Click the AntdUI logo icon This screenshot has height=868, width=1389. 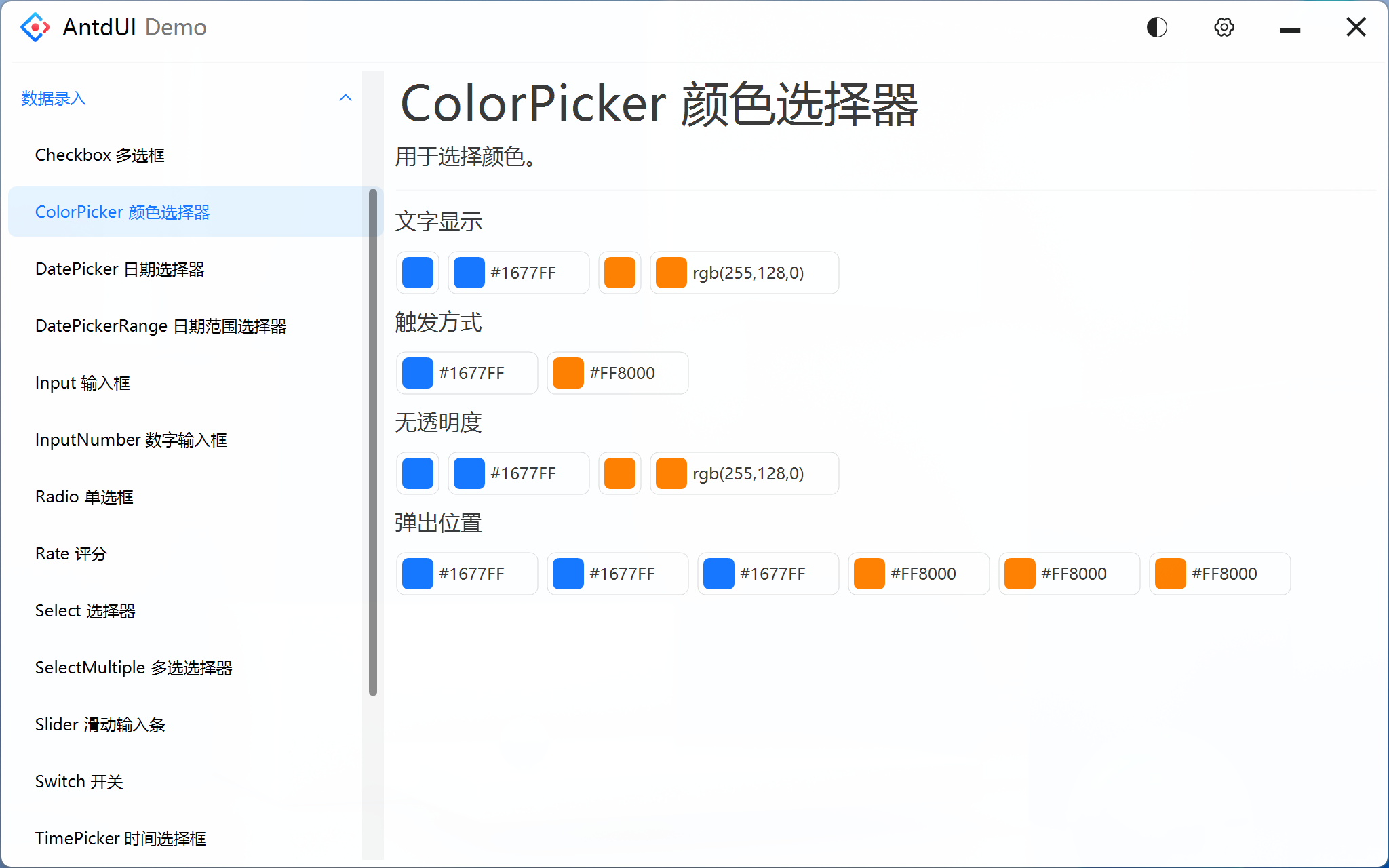pos(35,27)
